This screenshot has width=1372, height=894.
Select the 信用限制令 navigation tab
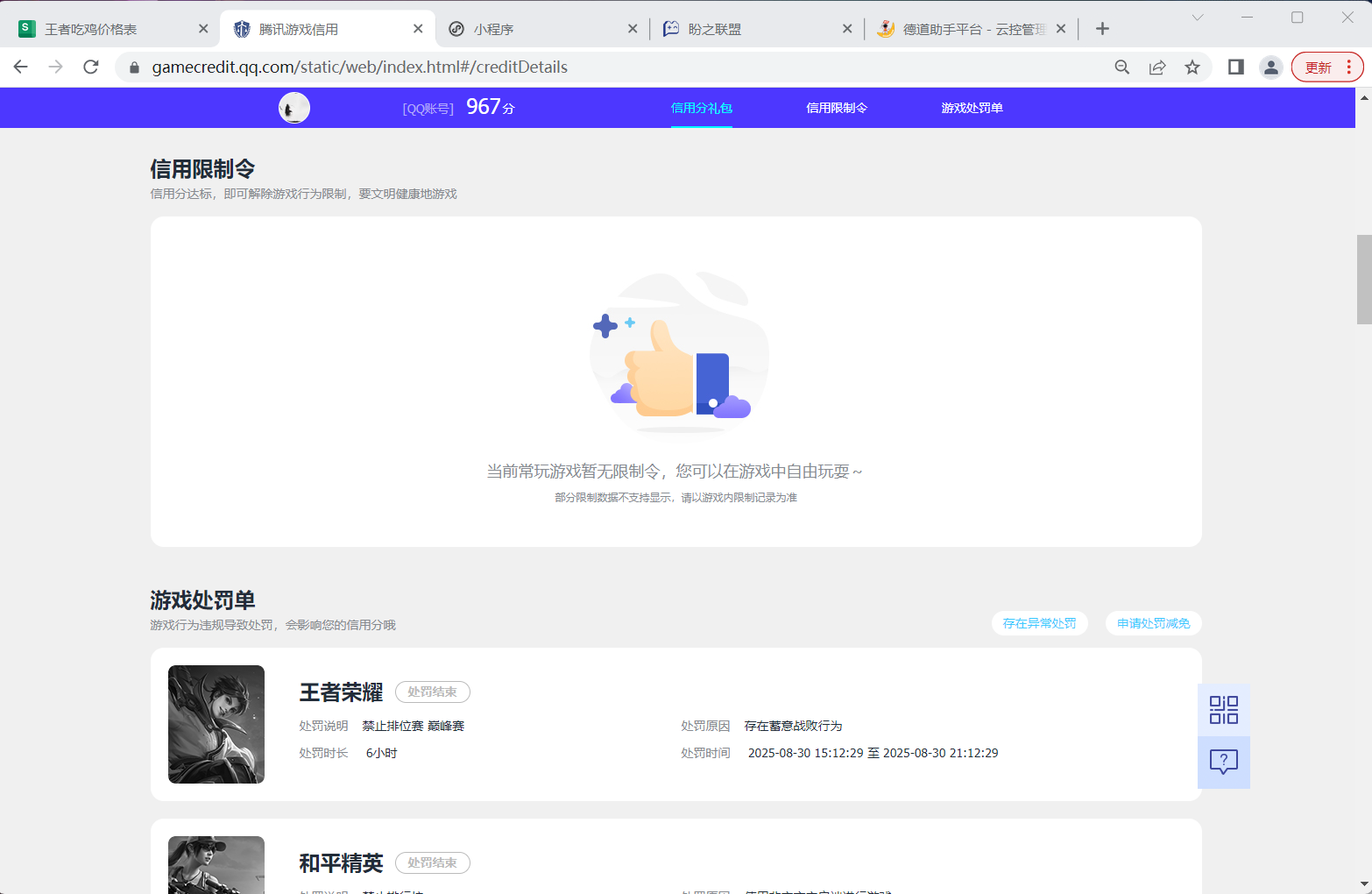pyautogui.click(x=837, y=108)
